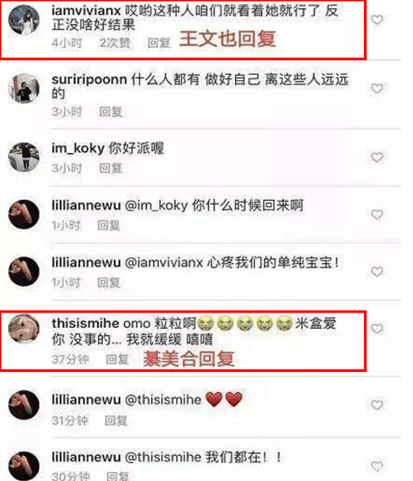Reply to iamvivianx's 4小时 comment
The image size is (413, 481).
pos(159,43)
